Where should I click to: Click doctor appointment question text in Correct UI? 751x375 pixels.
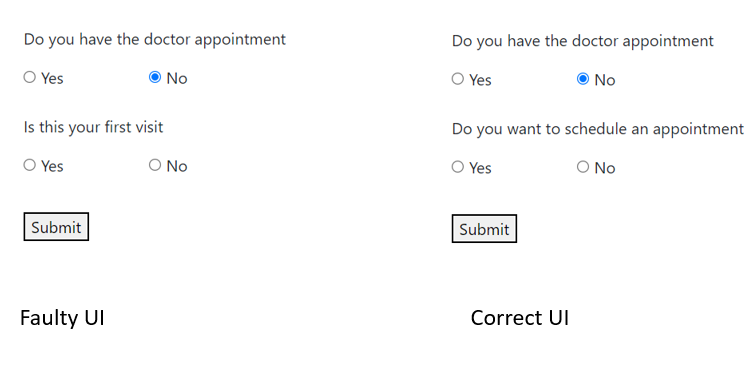click(583, 41)
